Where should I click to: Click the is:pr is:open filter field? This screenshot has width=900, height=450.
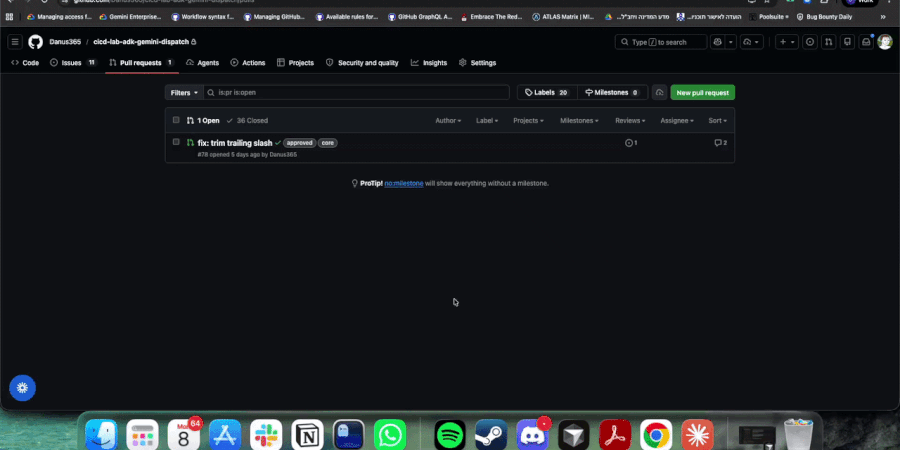[x=356, y=92]
